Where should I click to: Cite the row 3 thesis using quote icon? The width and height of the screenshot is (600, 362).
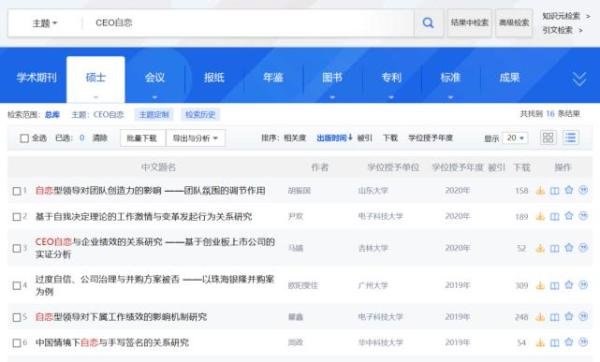coord(583,248)
